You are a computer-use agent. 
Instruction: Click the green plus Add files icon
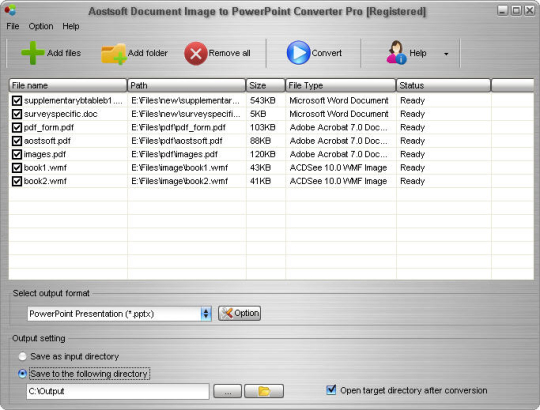click(x=33, y=53)
